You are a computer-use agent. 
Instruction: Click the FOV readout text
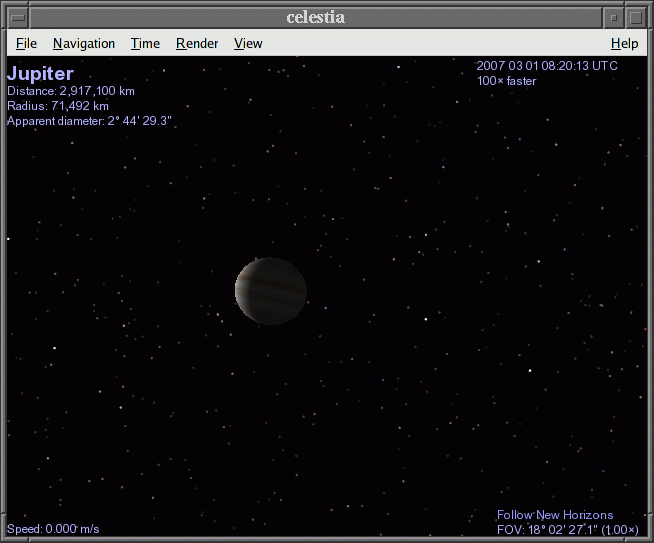567,529
